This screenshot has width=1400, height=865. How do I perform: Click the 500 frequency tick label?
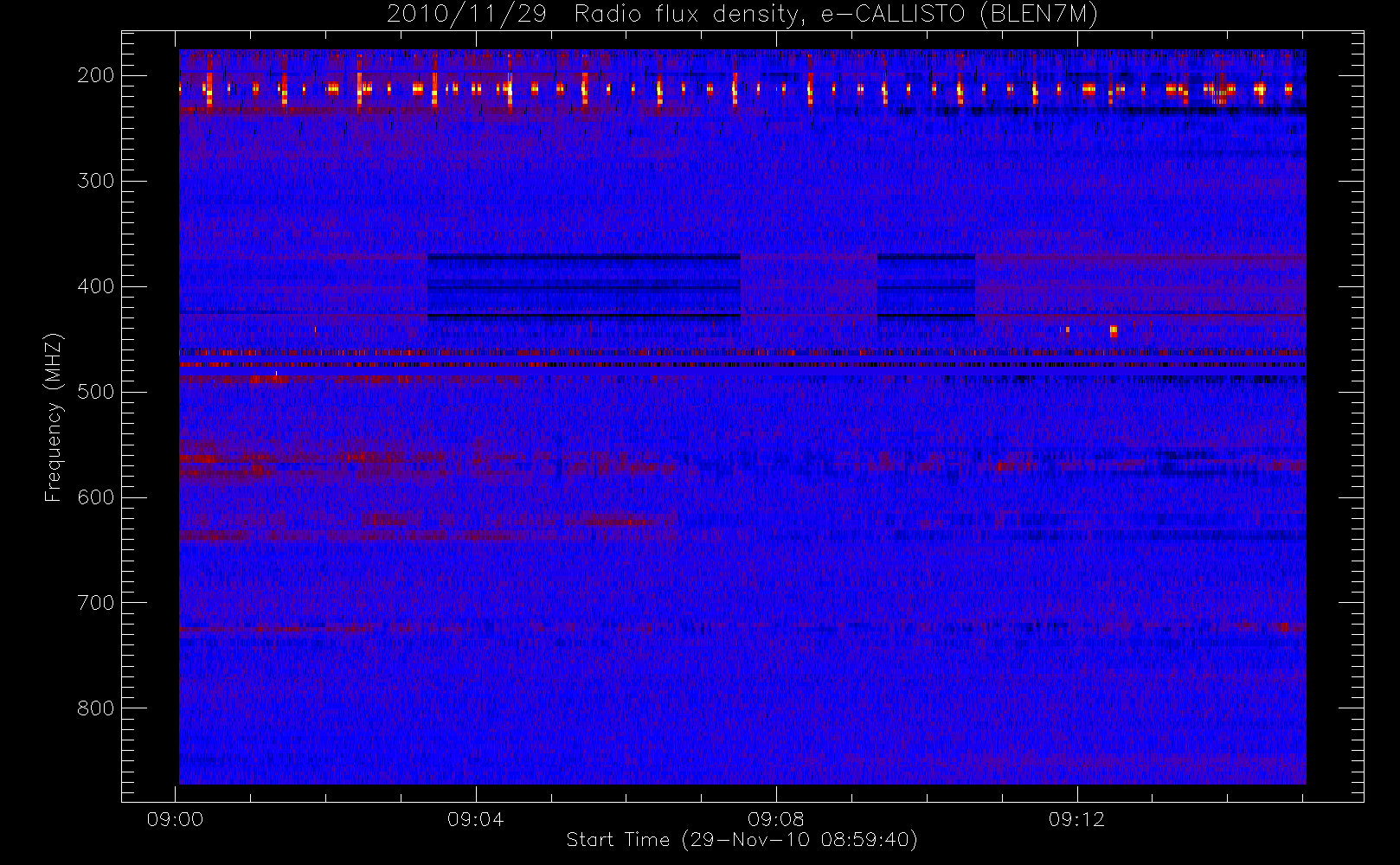coord(96,392)
